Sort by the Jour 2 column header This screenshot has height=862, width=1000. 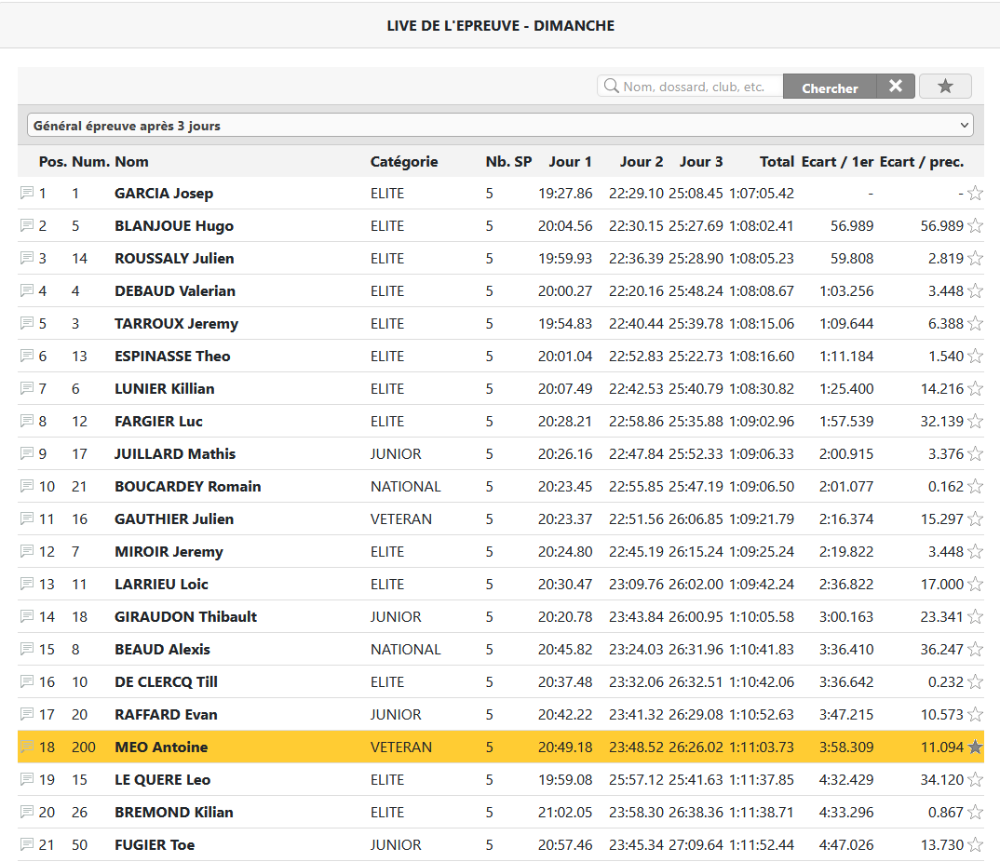(x=641, y=162)
